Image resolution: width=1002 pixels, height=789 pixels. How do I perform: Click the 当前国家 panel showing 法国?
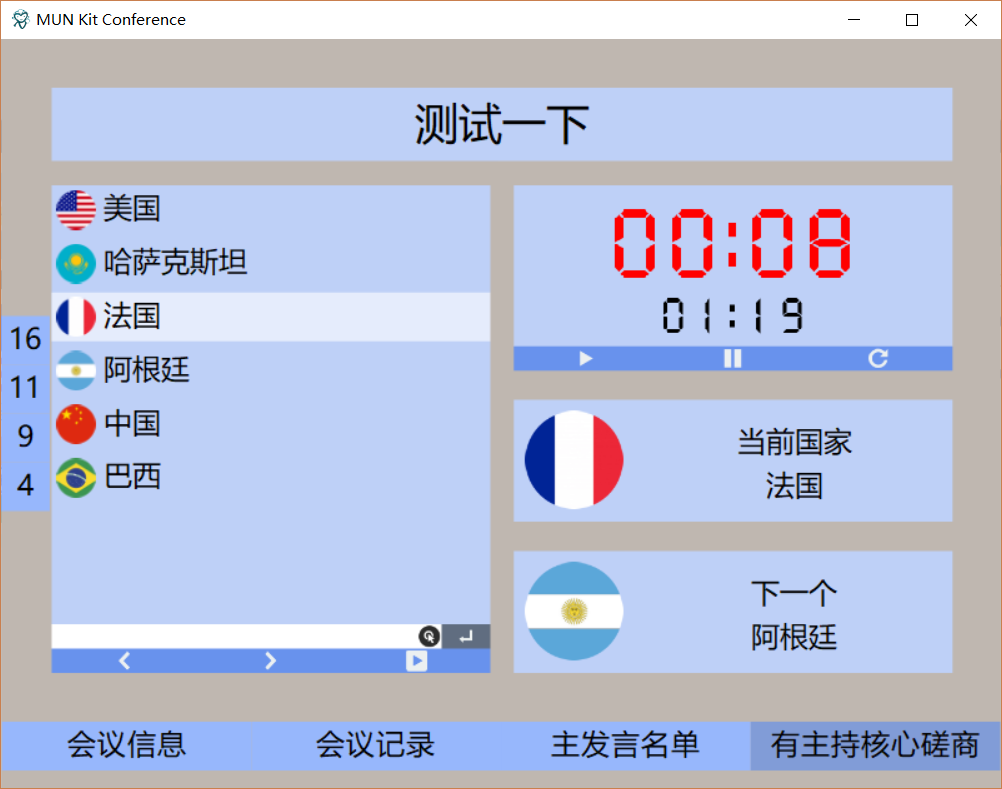click(x=732, y=460)
